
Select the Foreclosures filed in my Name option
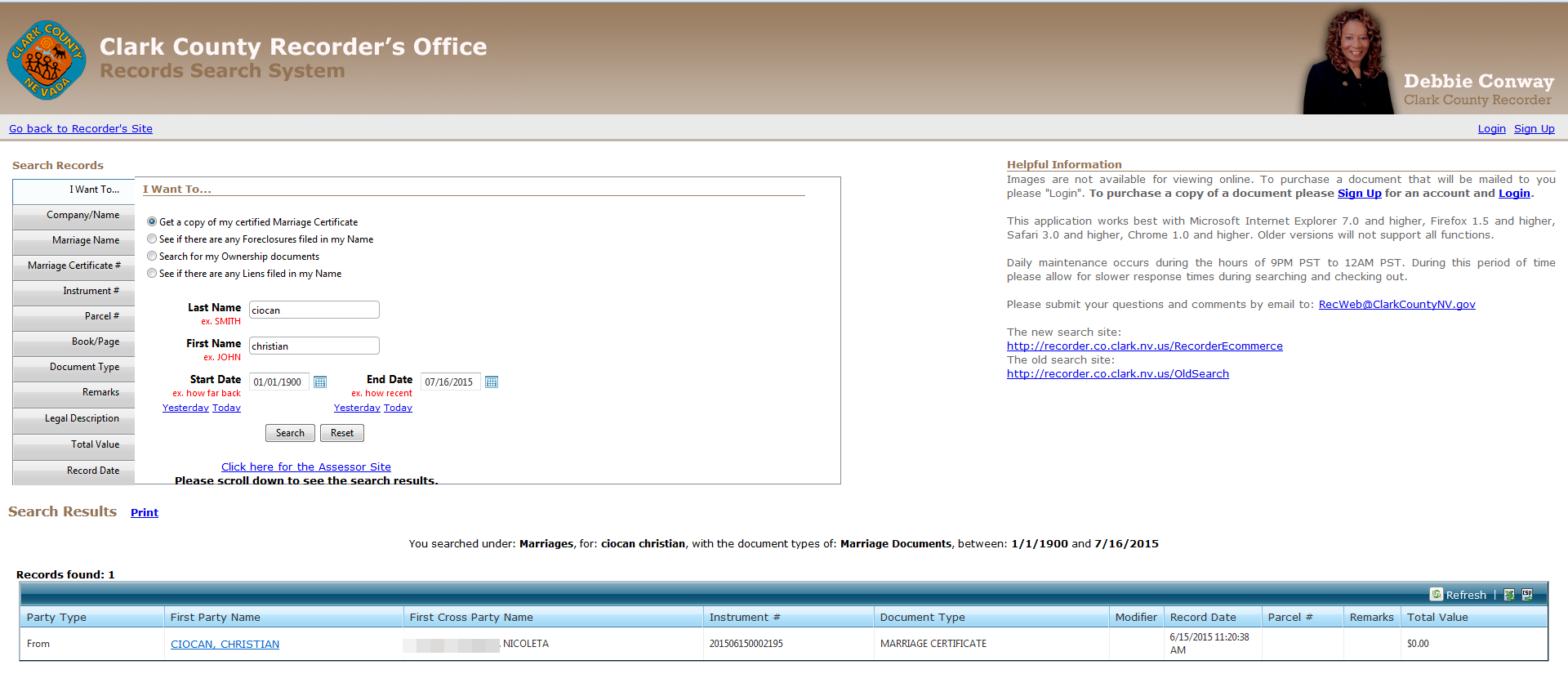[152, 239]
